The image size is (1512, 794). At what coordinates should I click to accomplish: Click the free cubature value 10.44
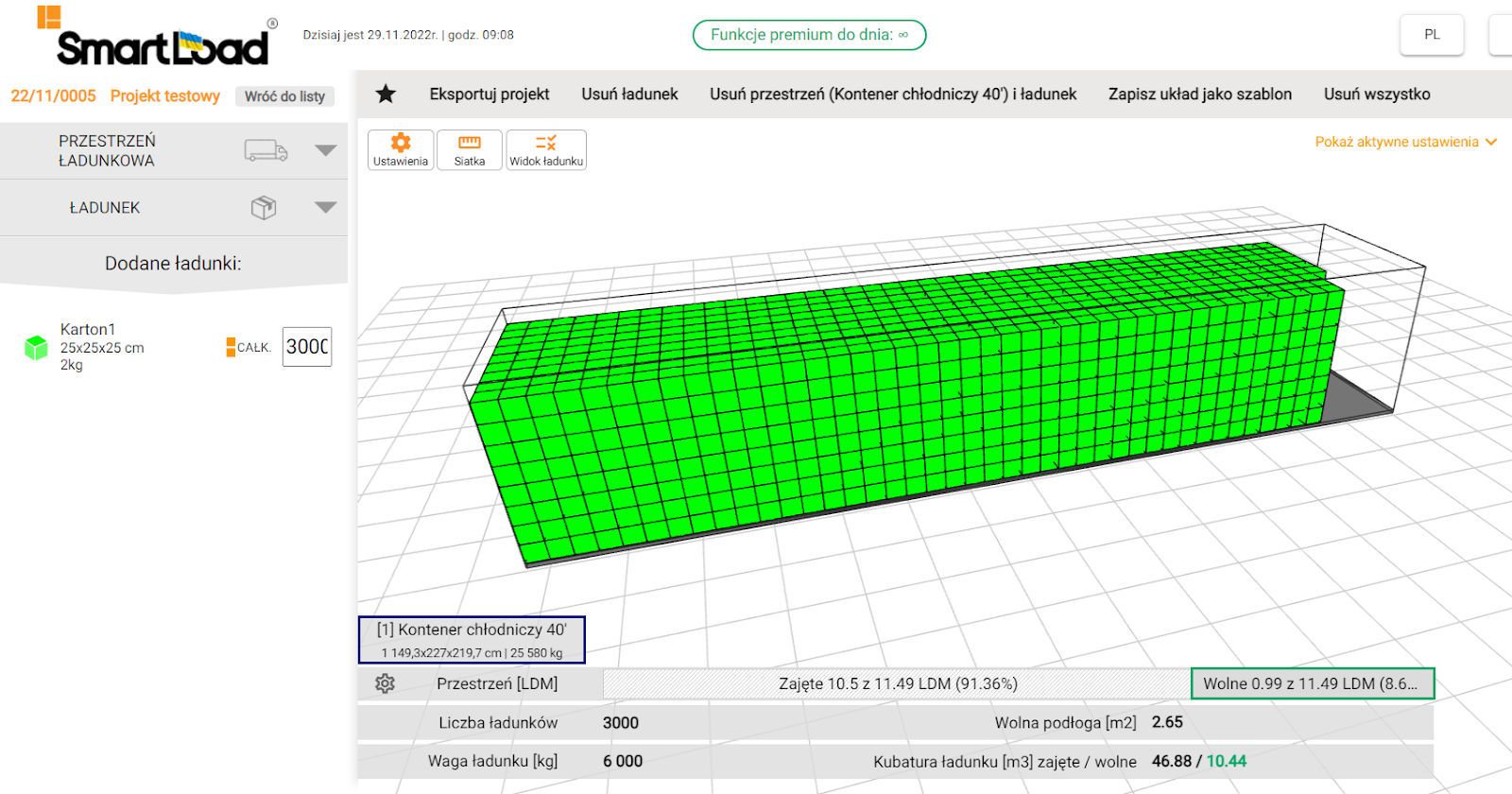[1227, 761]
